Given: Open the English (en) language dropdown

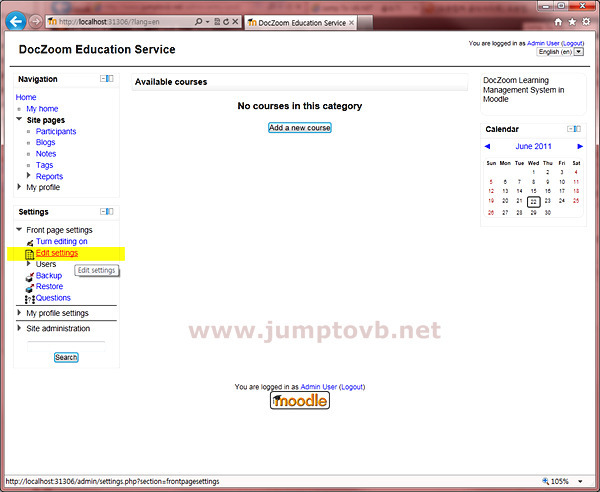Looking at the screenshot, I should click(x=560, y=52).
